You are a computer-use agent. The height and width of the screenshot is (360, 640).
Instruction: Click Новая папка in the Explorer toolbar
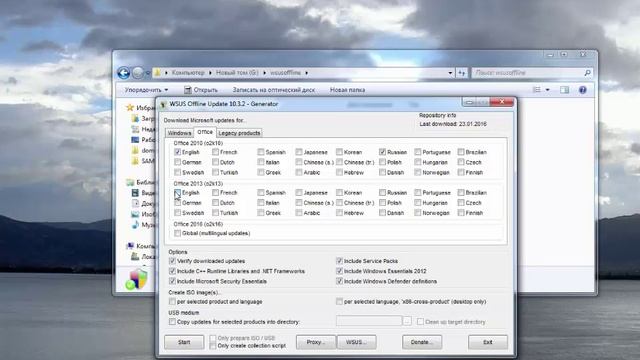347,90
